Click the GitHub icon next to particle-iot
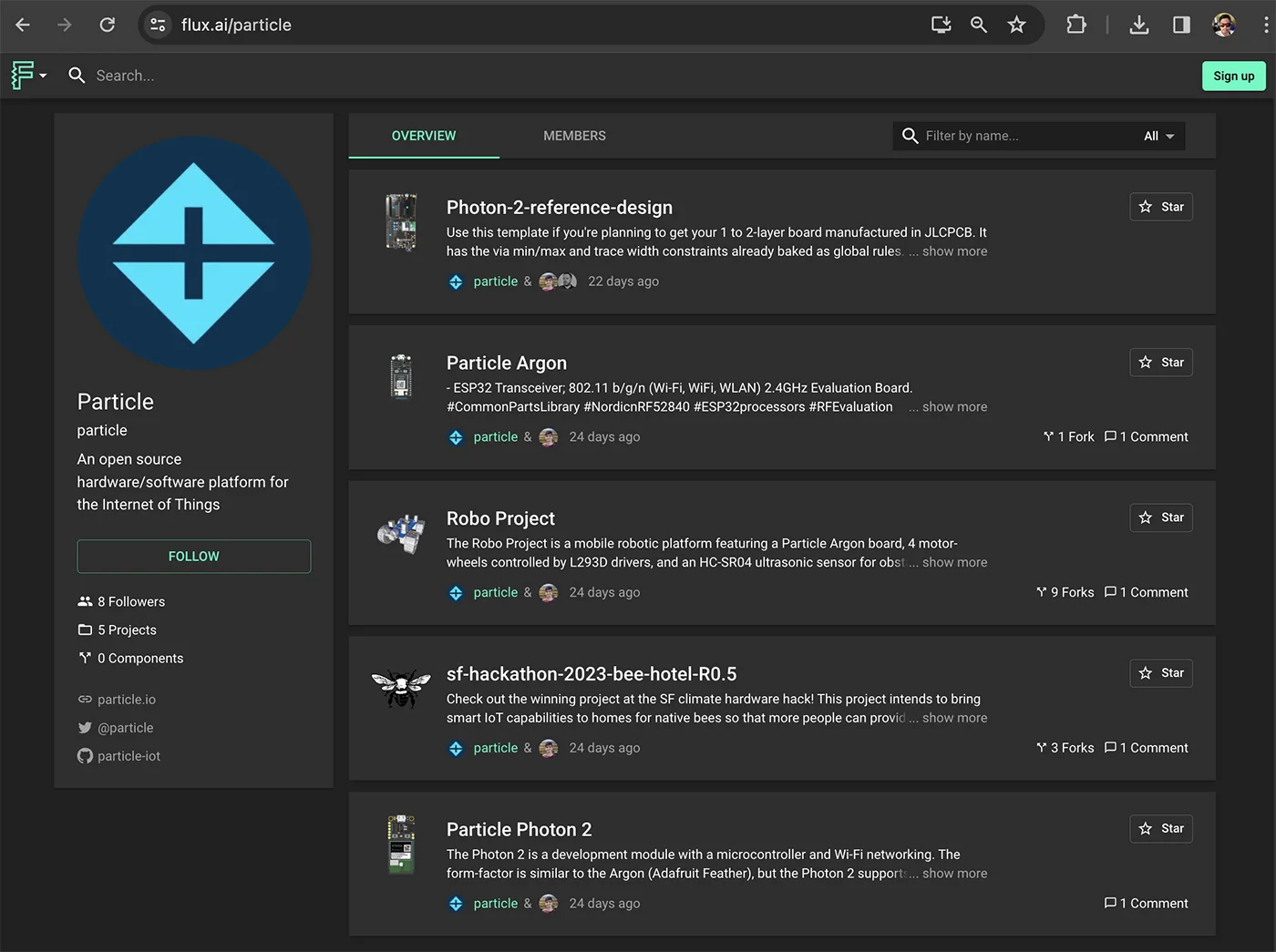 click(84, 756)
